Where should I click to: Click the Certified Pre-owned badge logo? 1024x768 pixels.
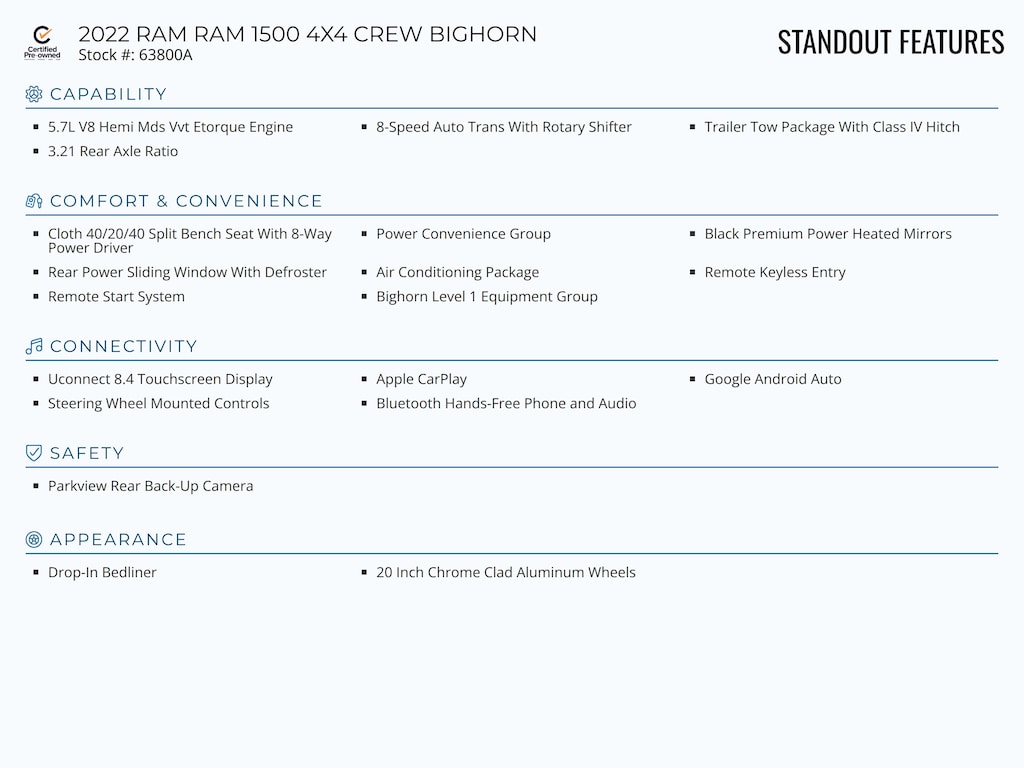[x=42, y=43]
